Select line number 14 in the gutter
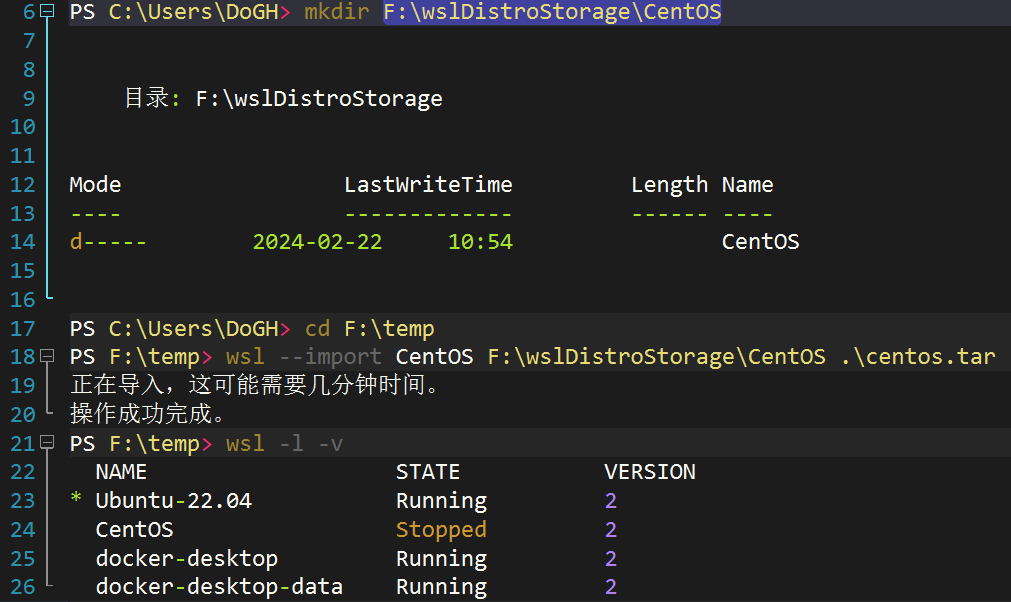 22,242
